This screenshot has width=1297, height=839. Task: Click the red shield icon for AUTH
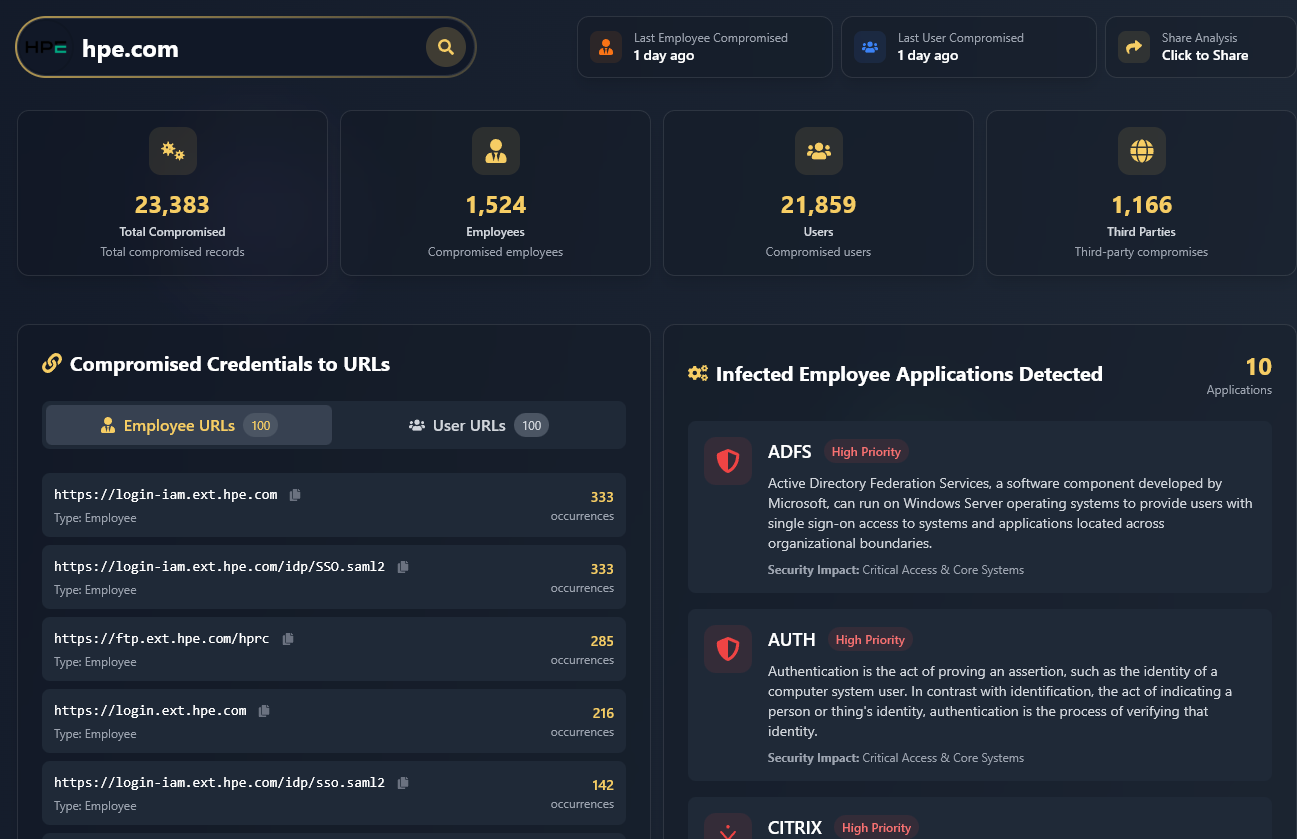(728, 649)
